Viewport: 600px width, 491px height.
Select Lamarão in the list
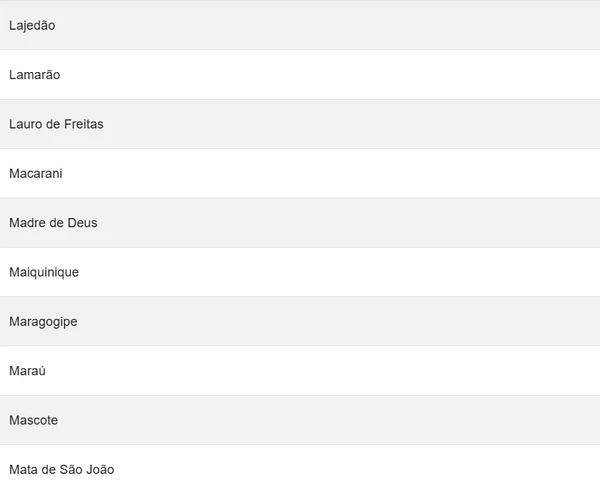300,75
